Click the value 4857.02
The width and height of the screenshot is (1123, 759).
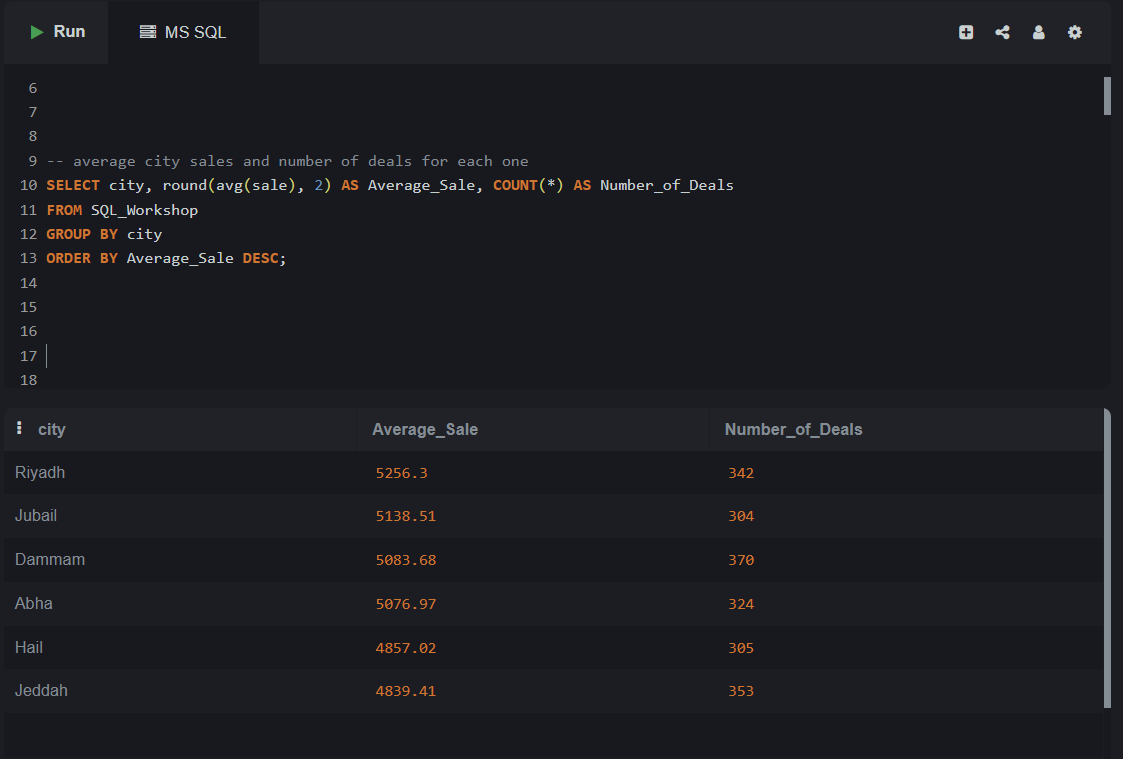click(x=406, y=648)
